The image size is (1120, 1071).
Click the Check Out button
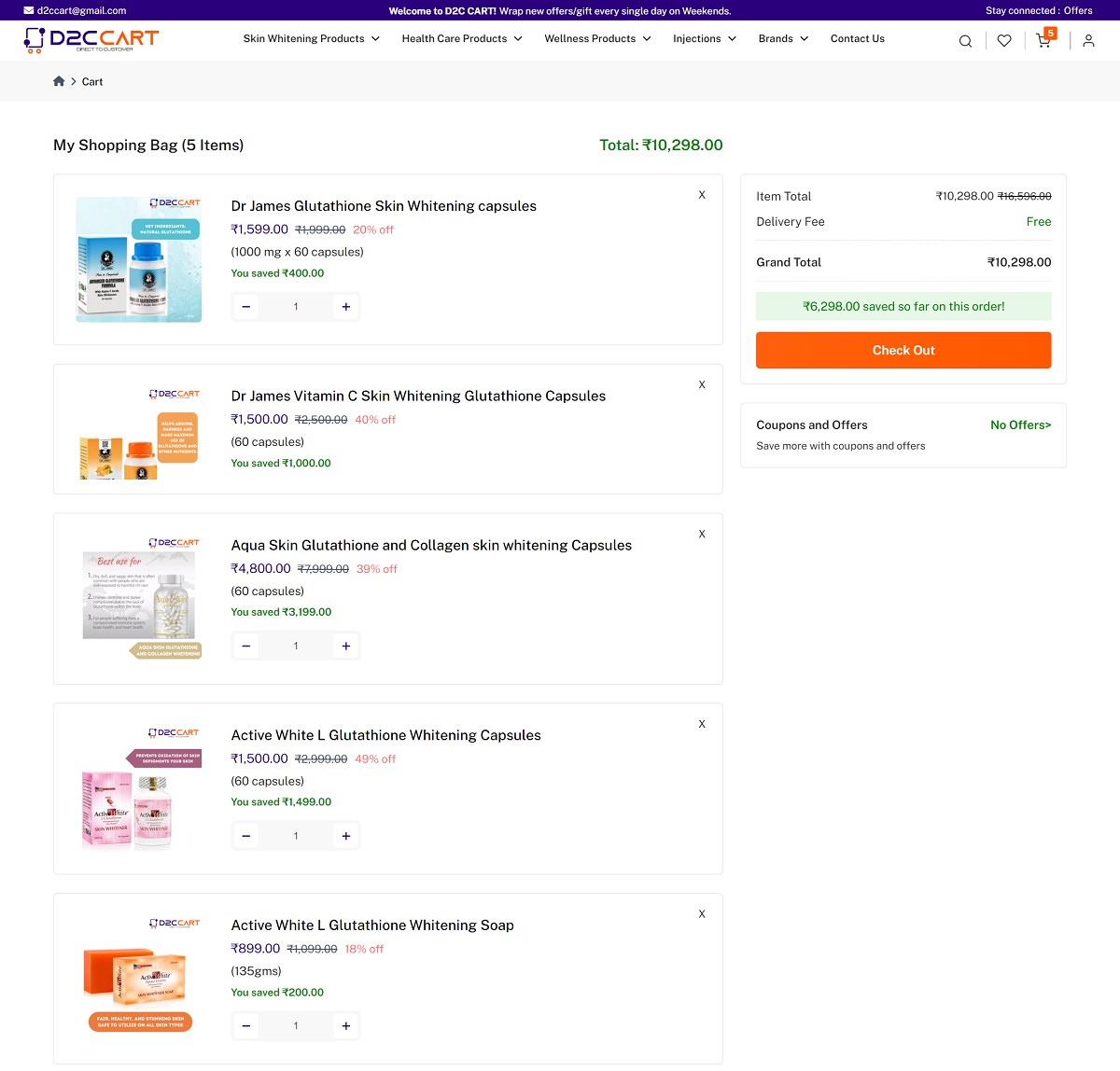[x=903, y=350]
